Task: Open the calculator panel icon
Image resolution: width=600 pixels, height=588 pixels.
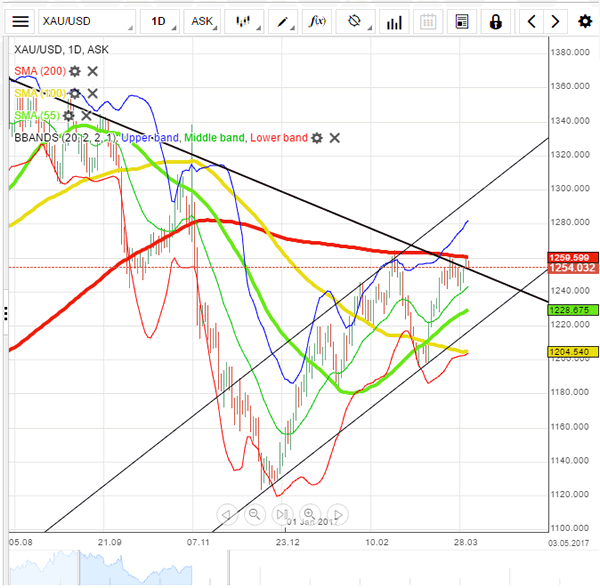Action: coord(462,21)
